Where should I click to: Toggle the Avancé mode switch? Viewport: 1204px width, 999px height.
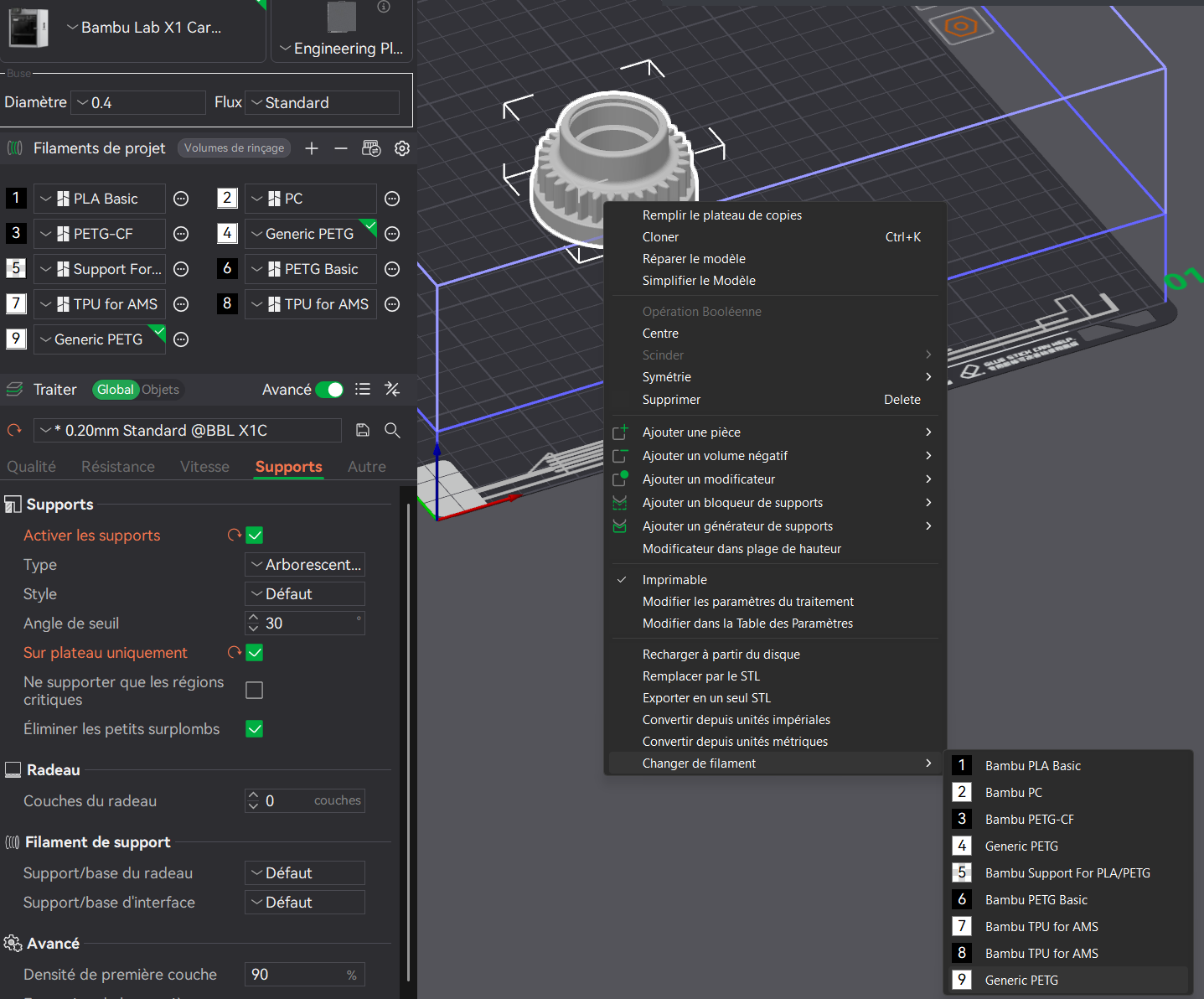click(329, 390)
